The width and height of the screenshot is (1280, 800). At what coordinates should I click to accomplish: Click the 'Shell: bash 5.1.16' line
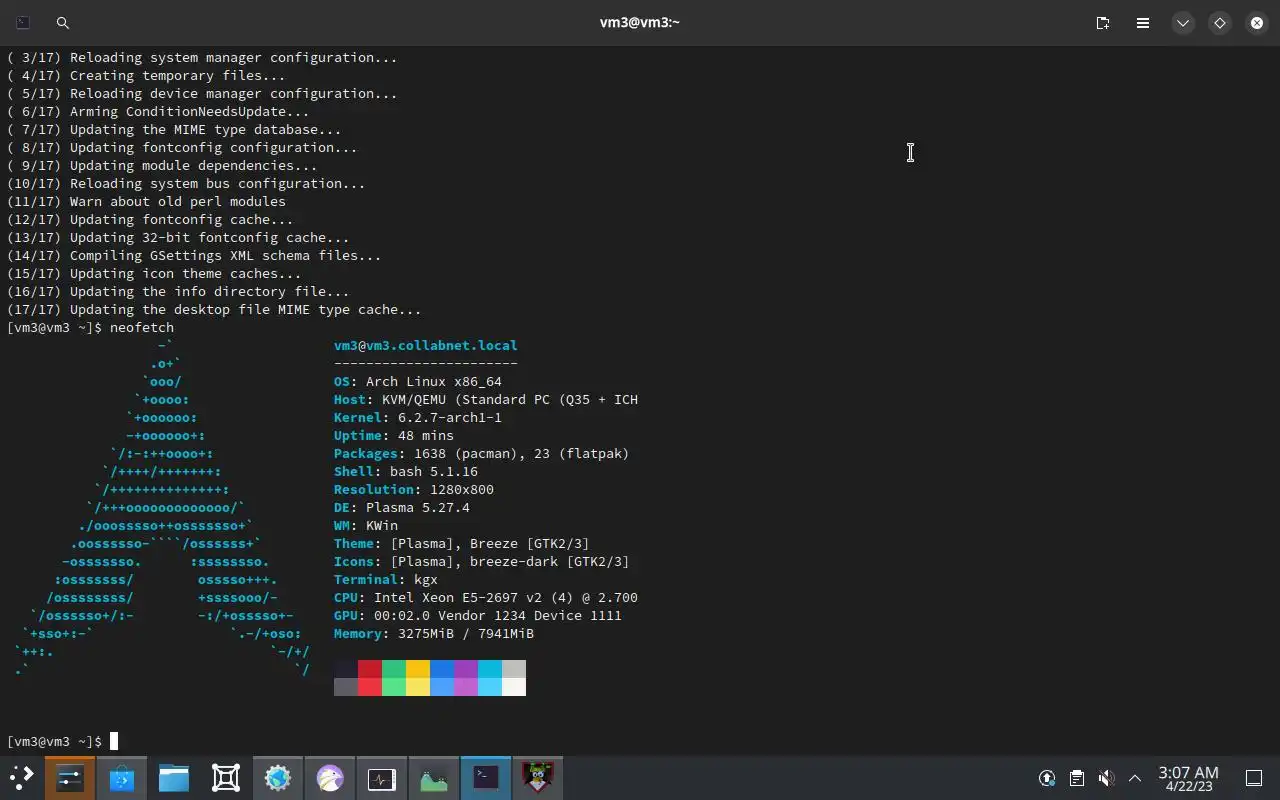point(406,472)
